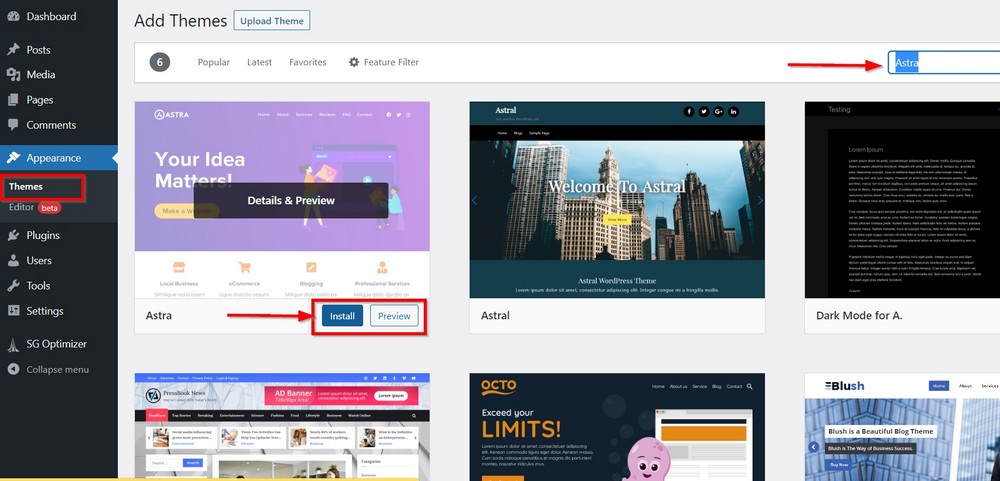Viewport: 1000px width, 481px height.
Task: Open the Appearance menu section
Action: coord(54,158)
